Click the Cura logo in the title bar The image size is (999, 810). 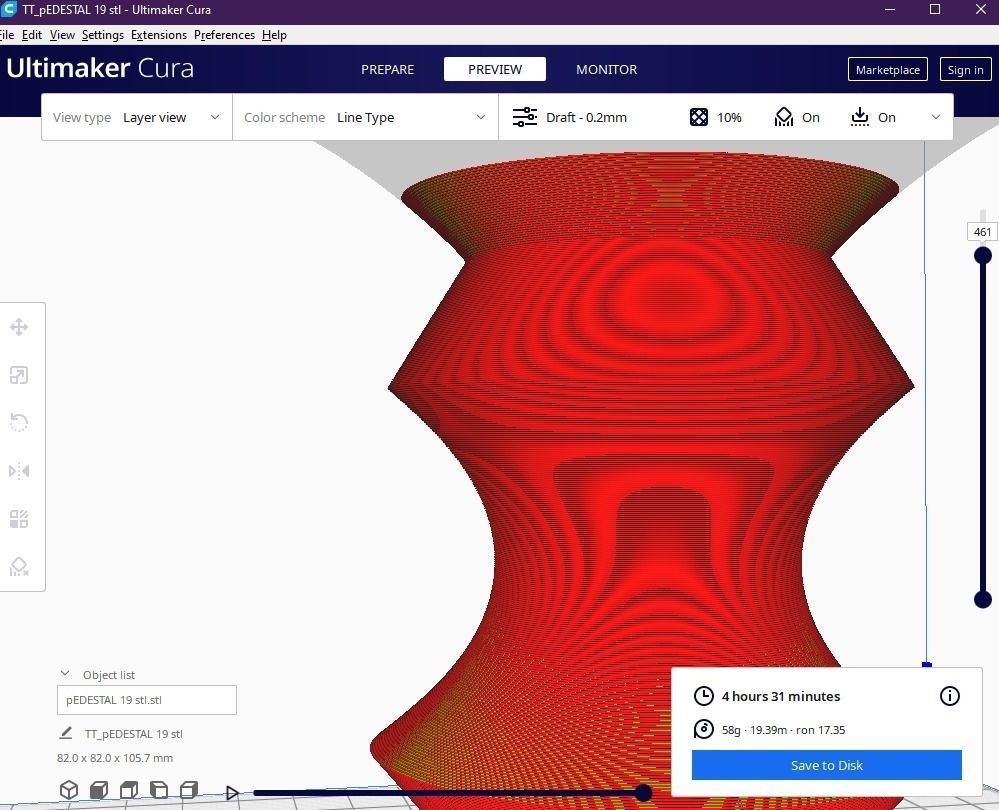[x=8, y=9]
